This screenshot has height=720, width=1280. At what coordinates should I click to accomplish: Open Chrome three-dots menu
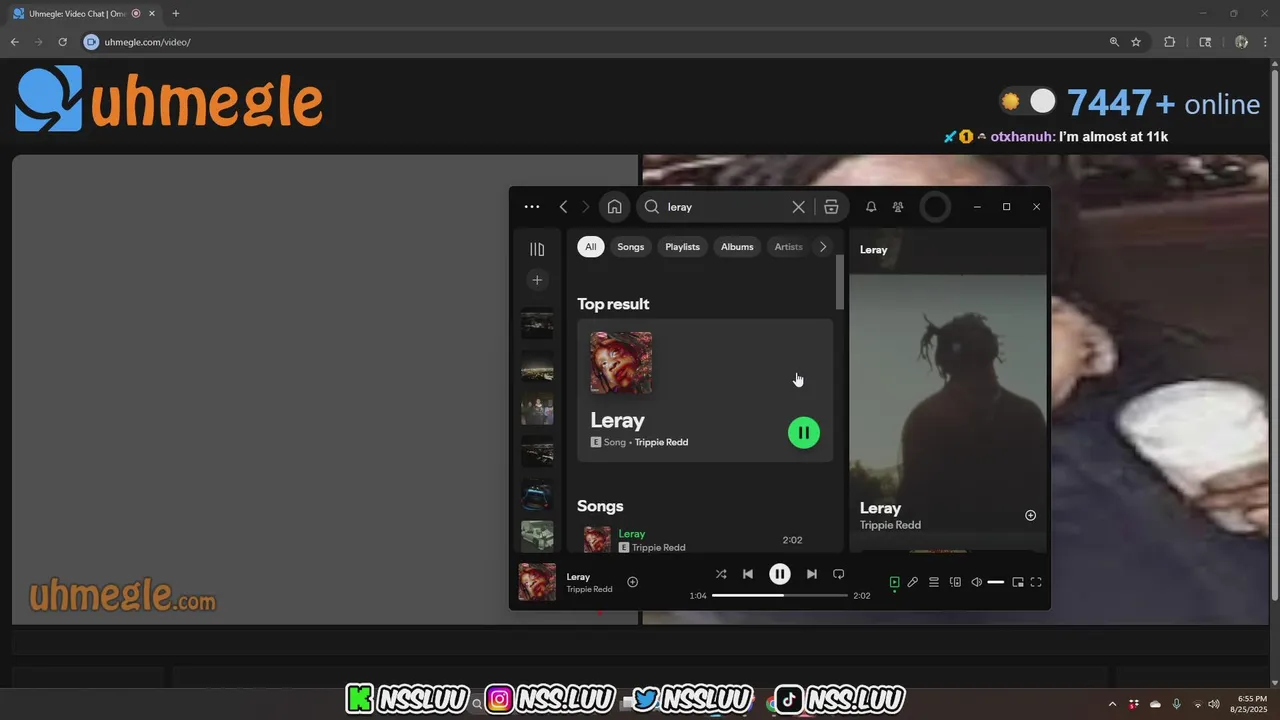[x=1266, y=42]
